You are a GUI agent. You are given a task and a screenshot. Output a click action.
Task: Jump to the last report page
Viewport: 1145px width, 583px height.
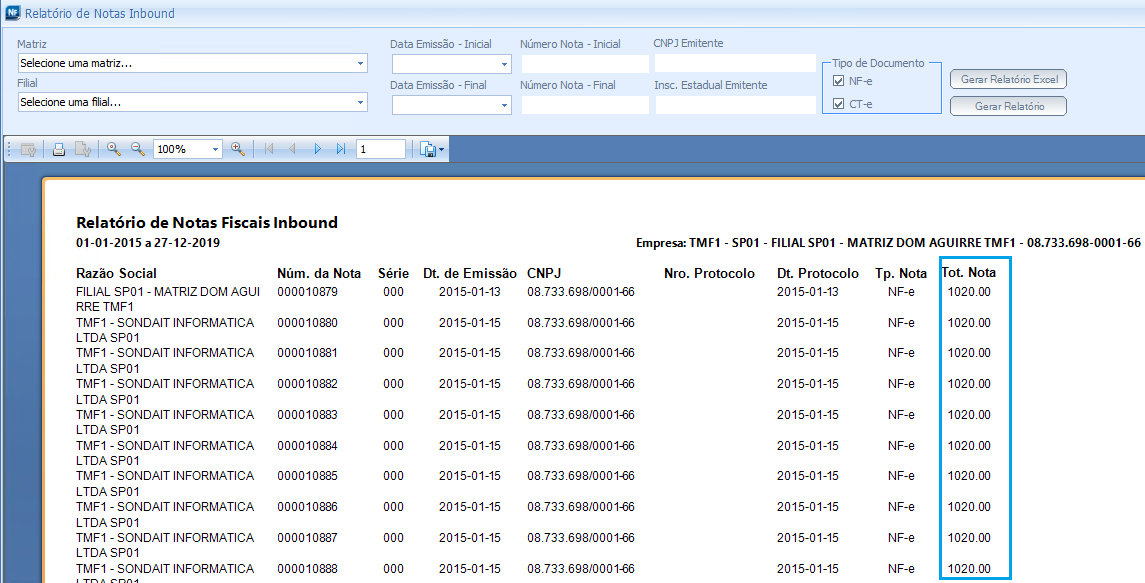(341, 149)
